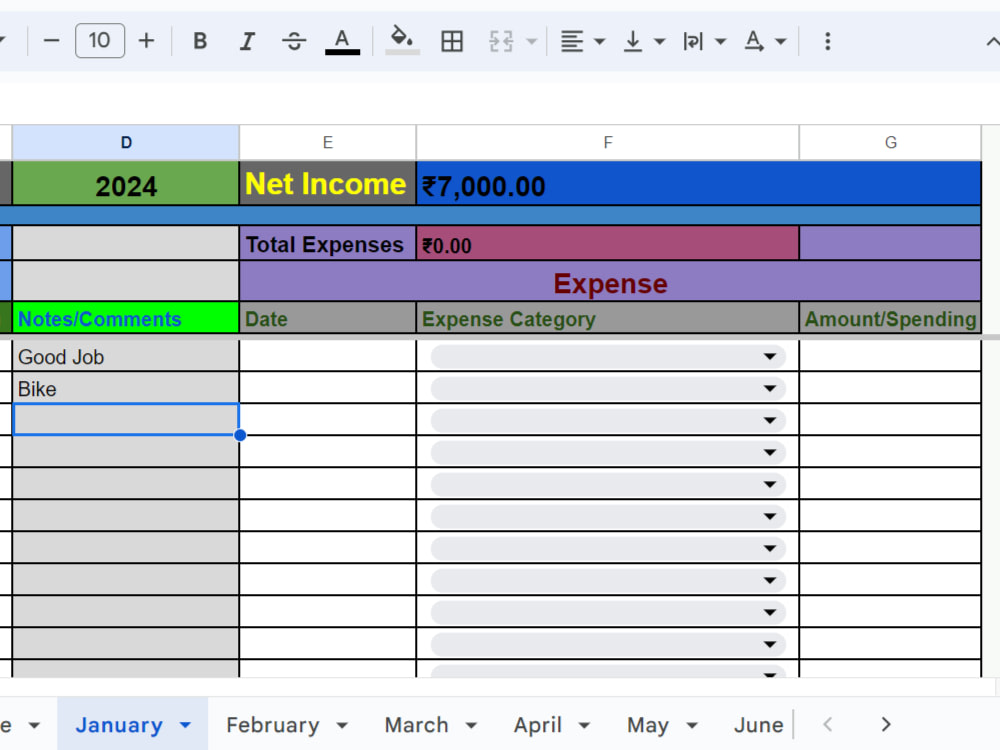Apply italic formatting
1000x750 pixels.
(247, 41)
